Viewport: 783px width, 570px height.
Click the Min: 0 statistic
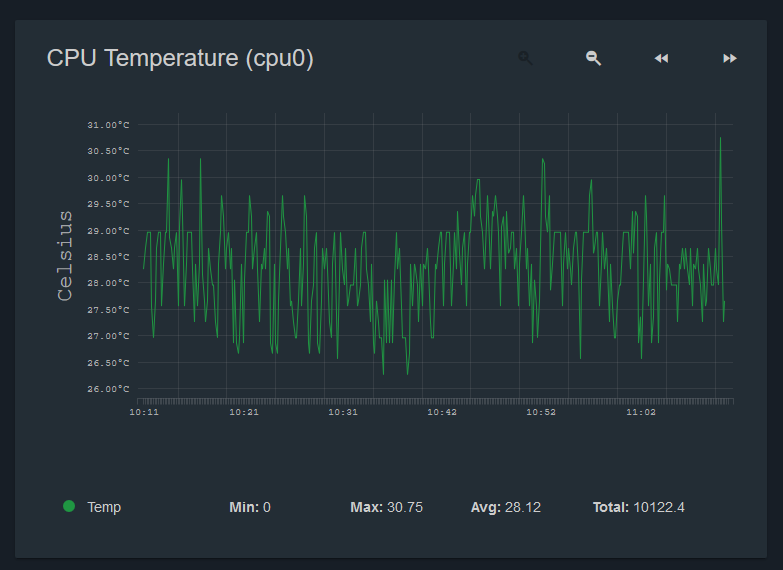point(250,507)
